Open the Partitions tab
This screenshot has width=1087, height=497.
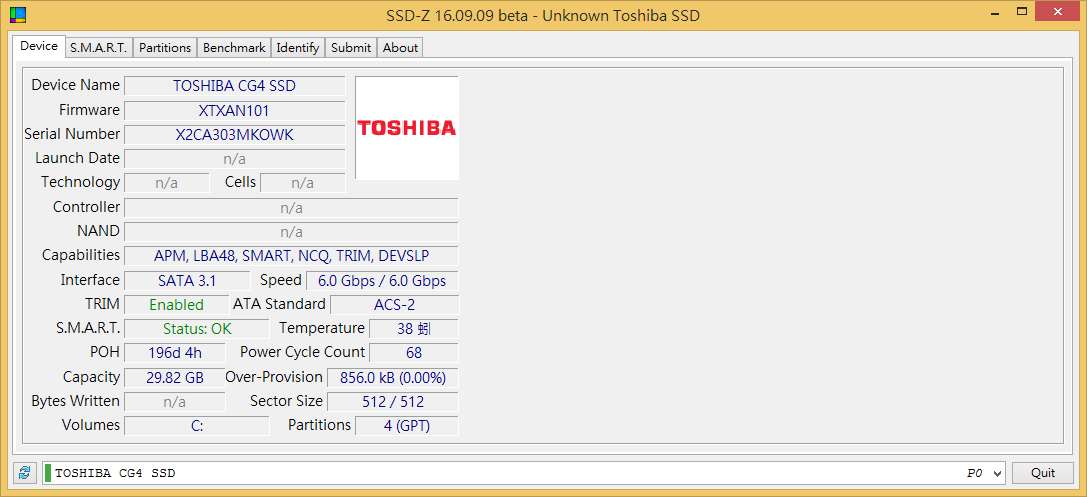click(165, 48)
